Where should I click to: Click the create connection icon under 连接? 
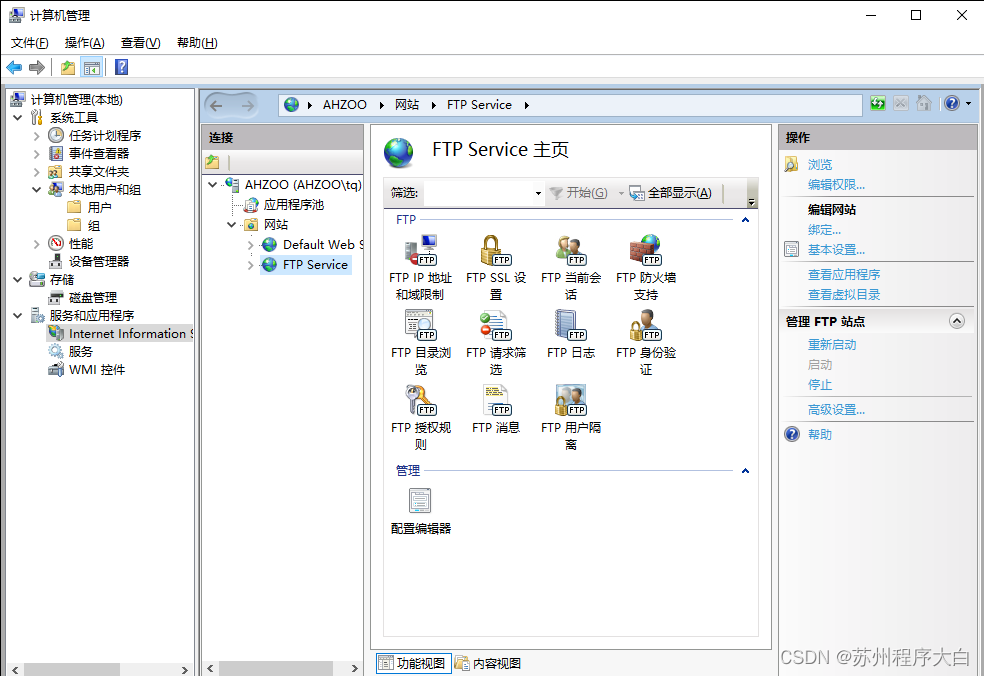point(213,162)
